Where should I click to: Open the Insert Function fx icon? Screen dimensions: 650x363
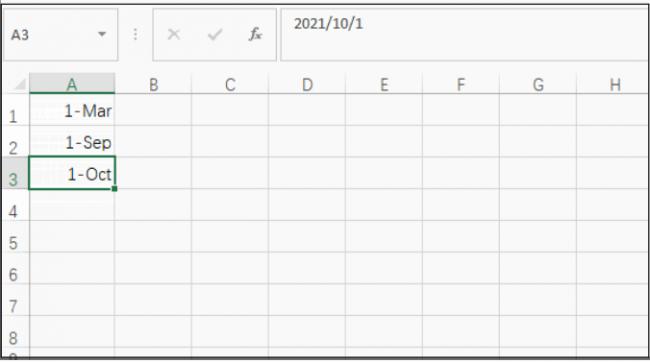click(255, 34)
